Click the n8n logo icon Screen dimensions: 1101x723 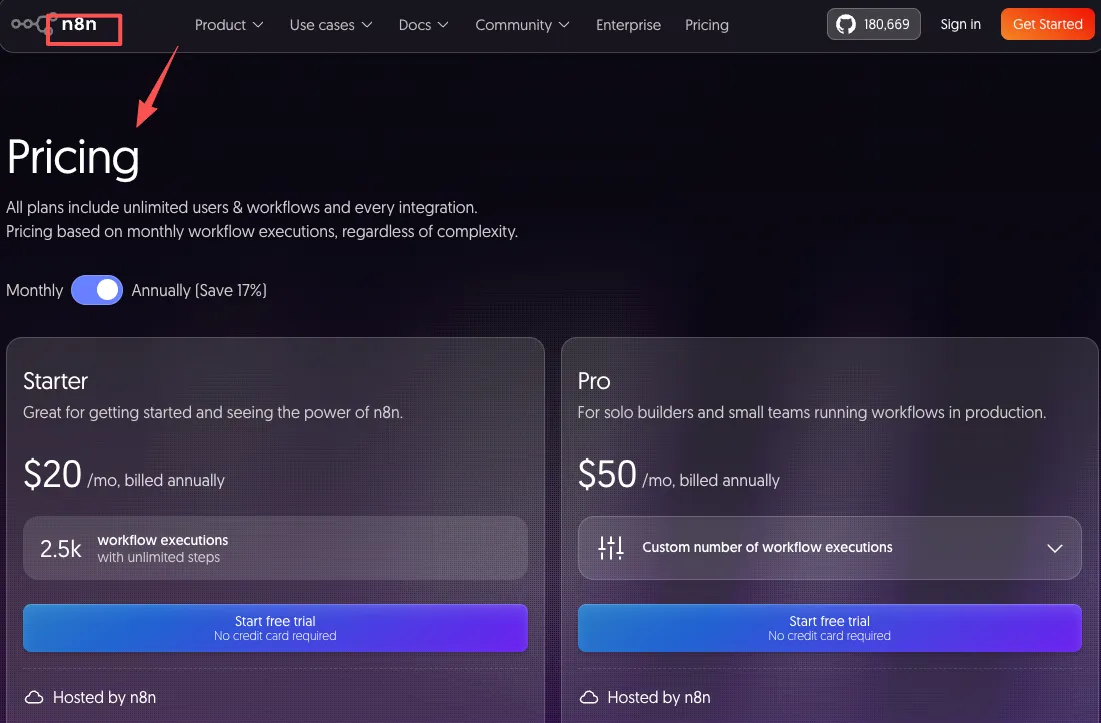[33, 24]
